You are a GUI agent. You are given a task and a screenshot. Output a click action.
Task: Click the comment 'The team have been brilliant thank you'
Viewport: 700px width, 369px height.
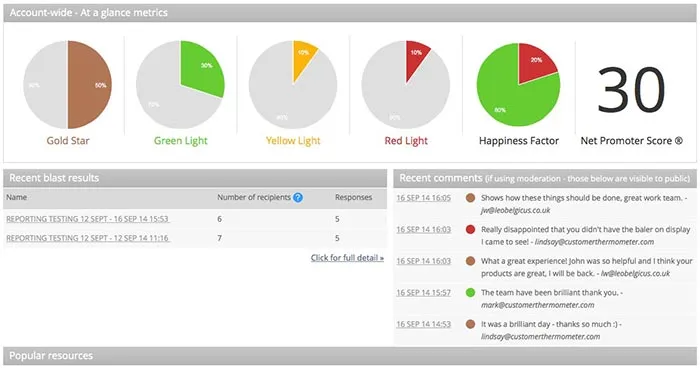tap(550, 293)
